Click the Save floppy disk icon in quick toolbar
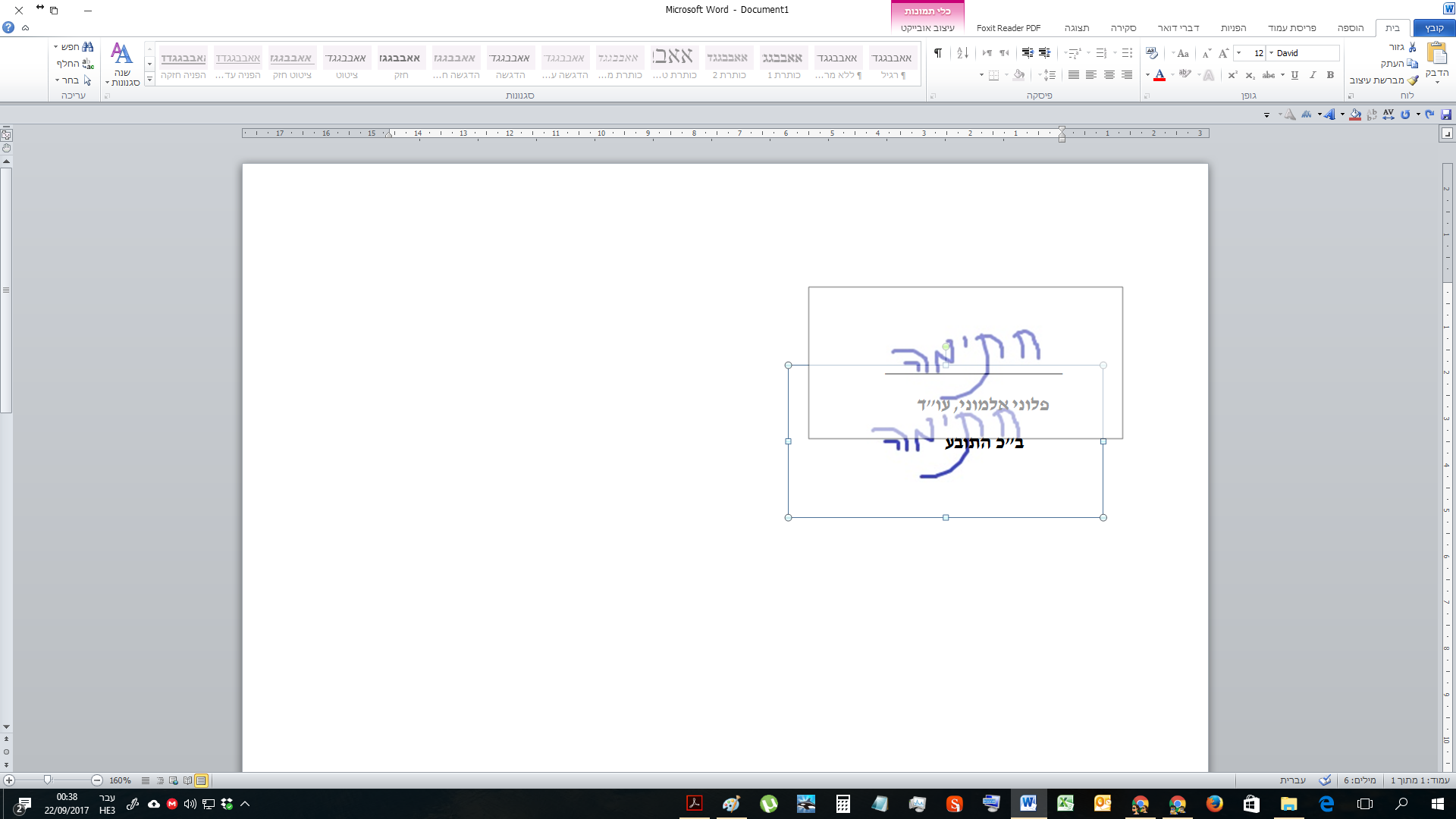Screen dimensions: 1456x819 1446,115
